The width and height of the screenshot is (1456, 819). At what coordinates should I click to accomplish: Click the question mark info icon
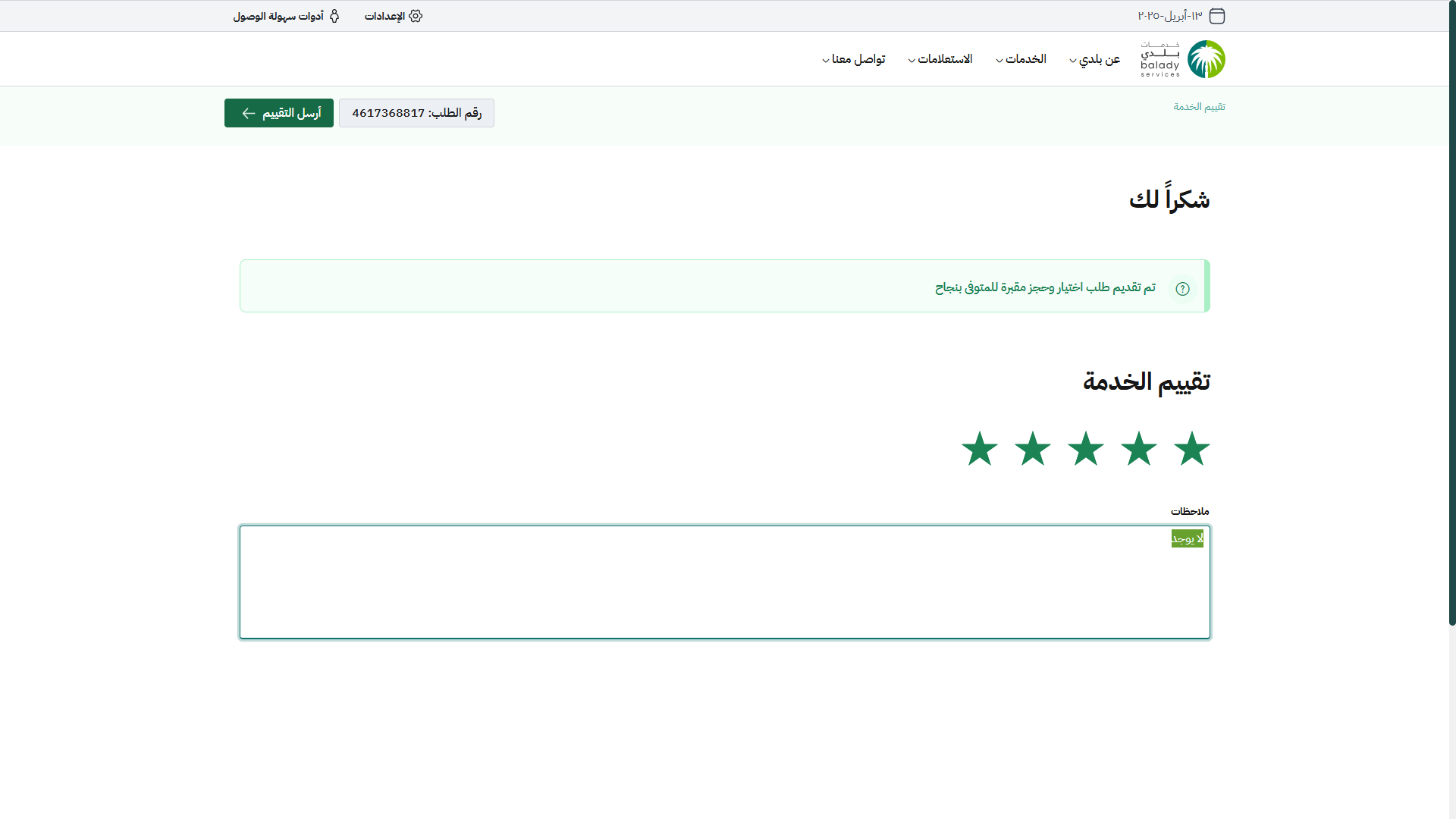click(x=1182, y=288)
